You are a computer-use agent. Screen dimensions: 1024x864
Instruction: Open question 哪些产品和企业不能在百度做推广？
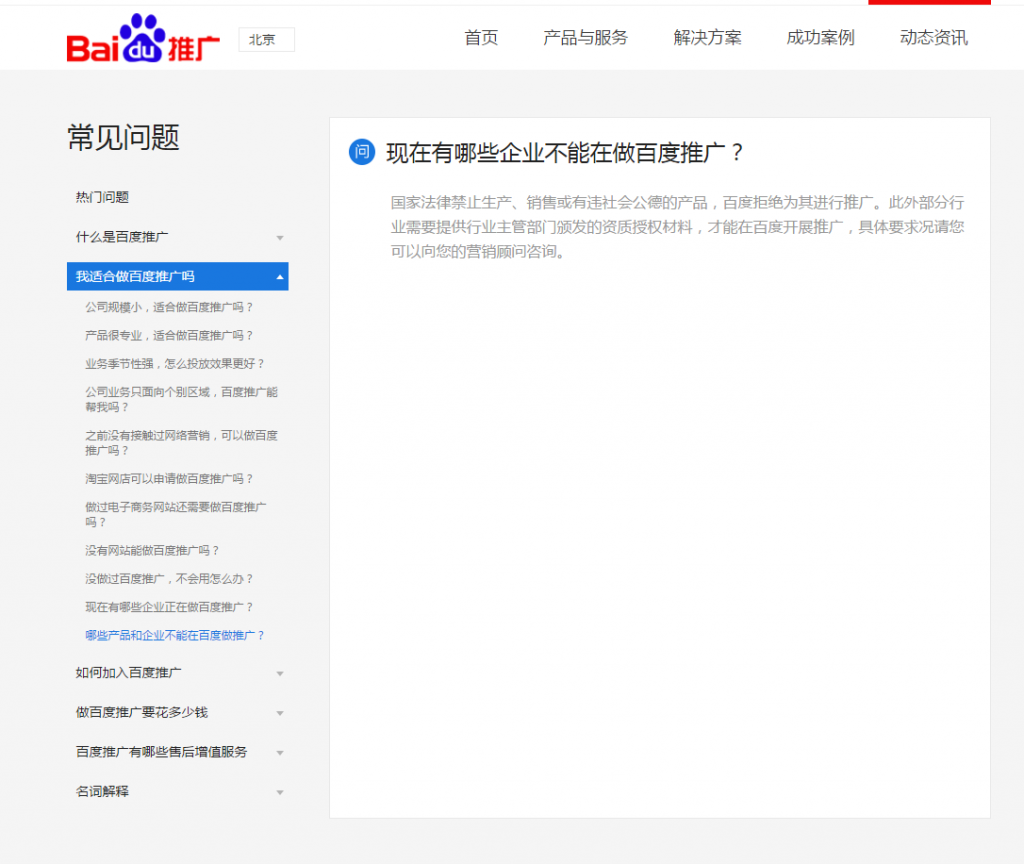pos(174,635)
